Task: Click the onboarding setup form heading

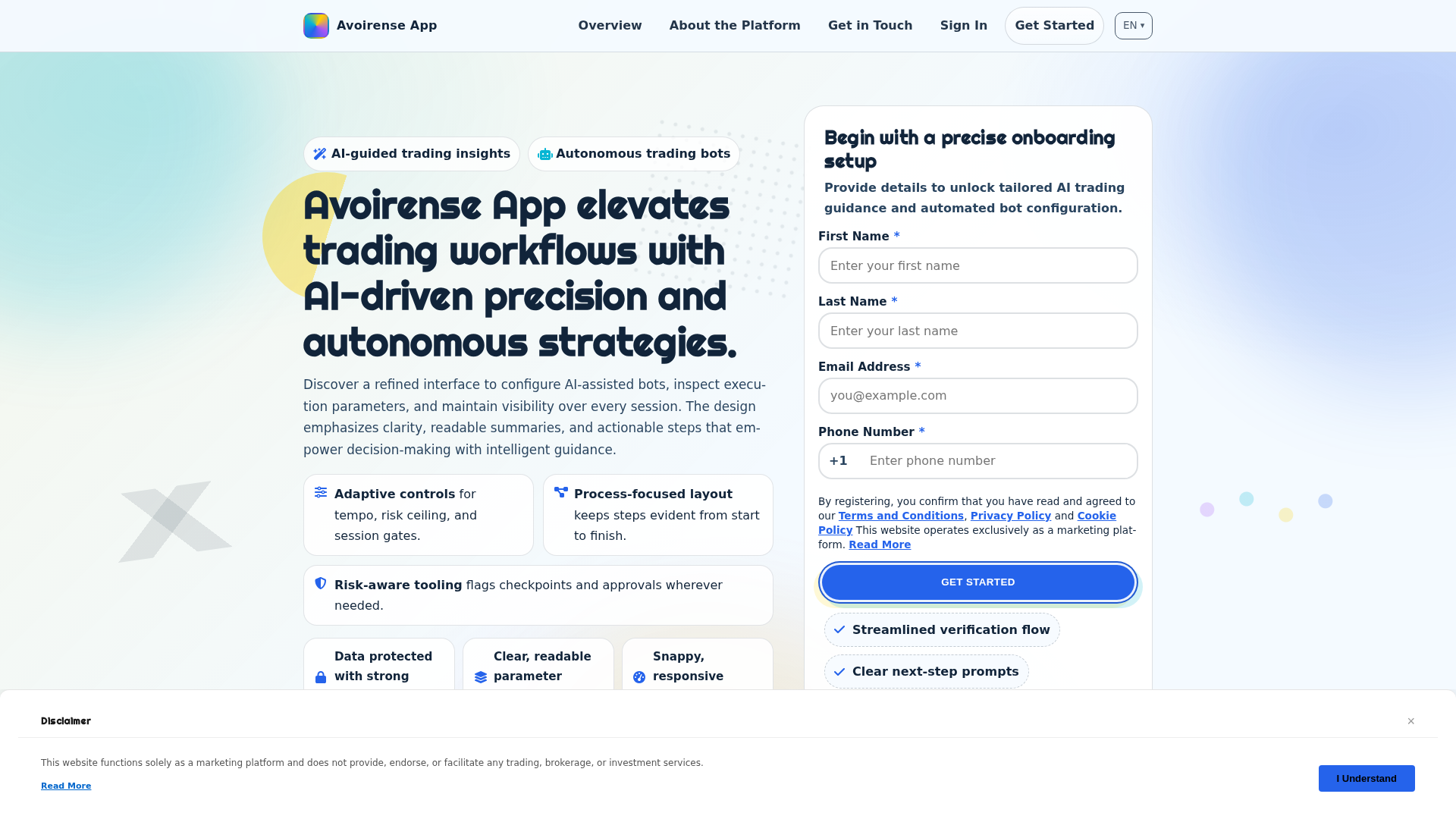Action: (x=970, y=149)
